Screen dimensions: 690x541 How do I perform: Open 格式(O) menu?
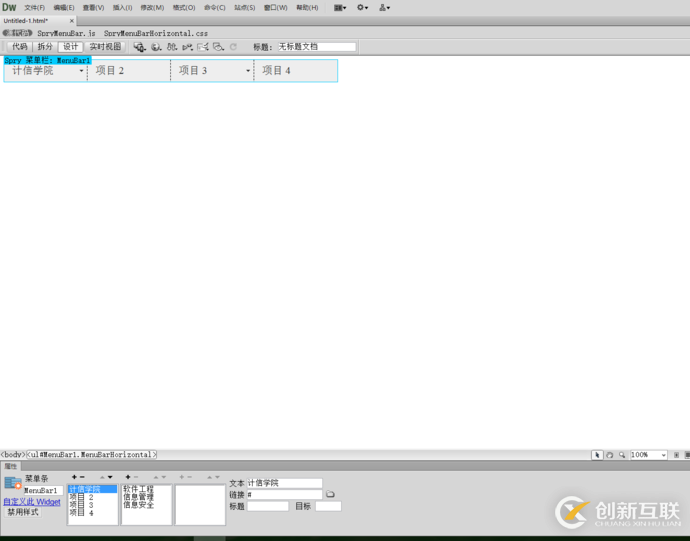pyautogui.click(x=184, y=7)
